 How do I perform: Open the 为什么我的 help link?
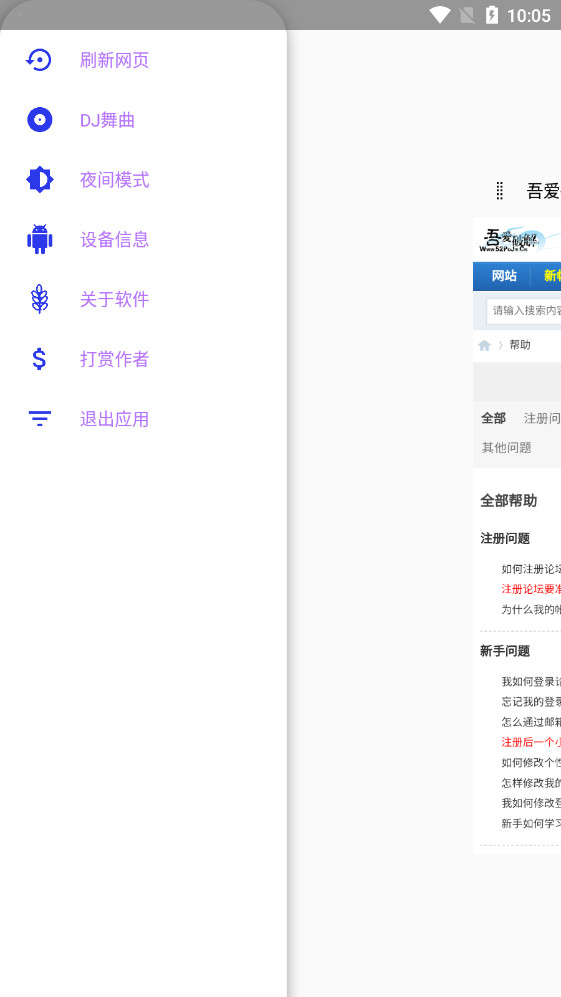click(x=531, y=609)
